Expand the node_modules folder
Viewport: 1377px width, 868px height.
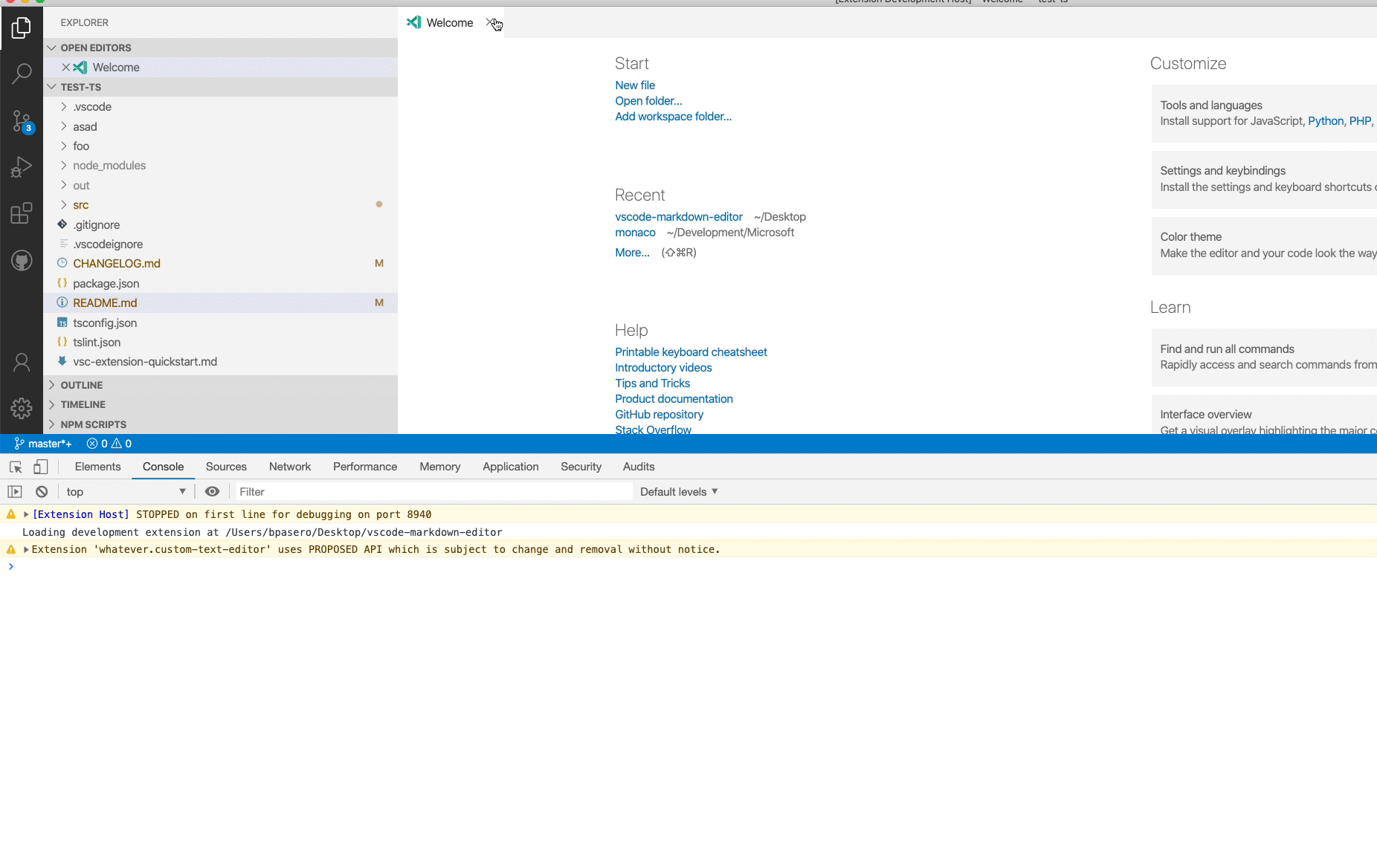[110, 165]
